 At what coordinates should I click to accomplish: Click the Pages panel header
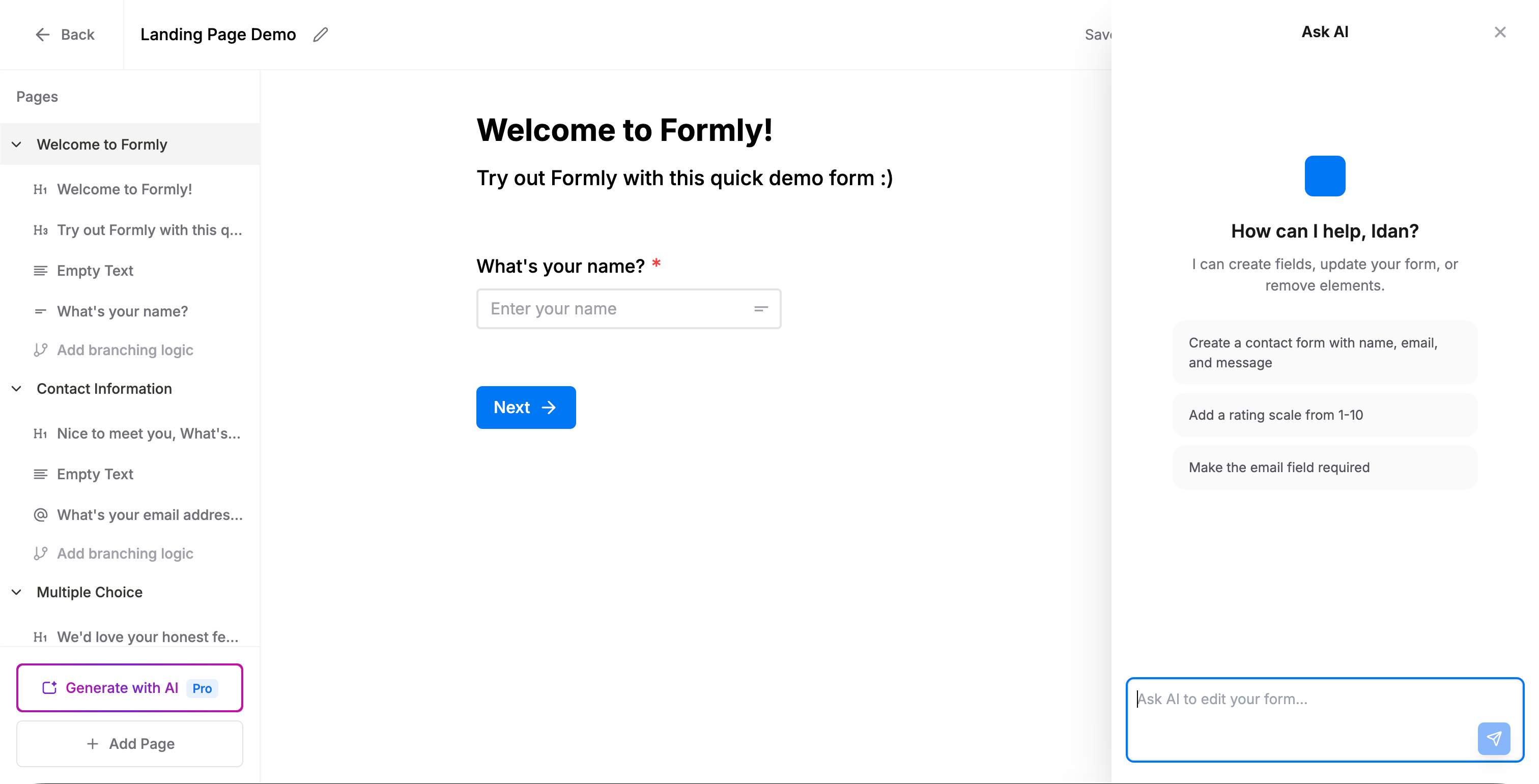(x=37, y=97)
